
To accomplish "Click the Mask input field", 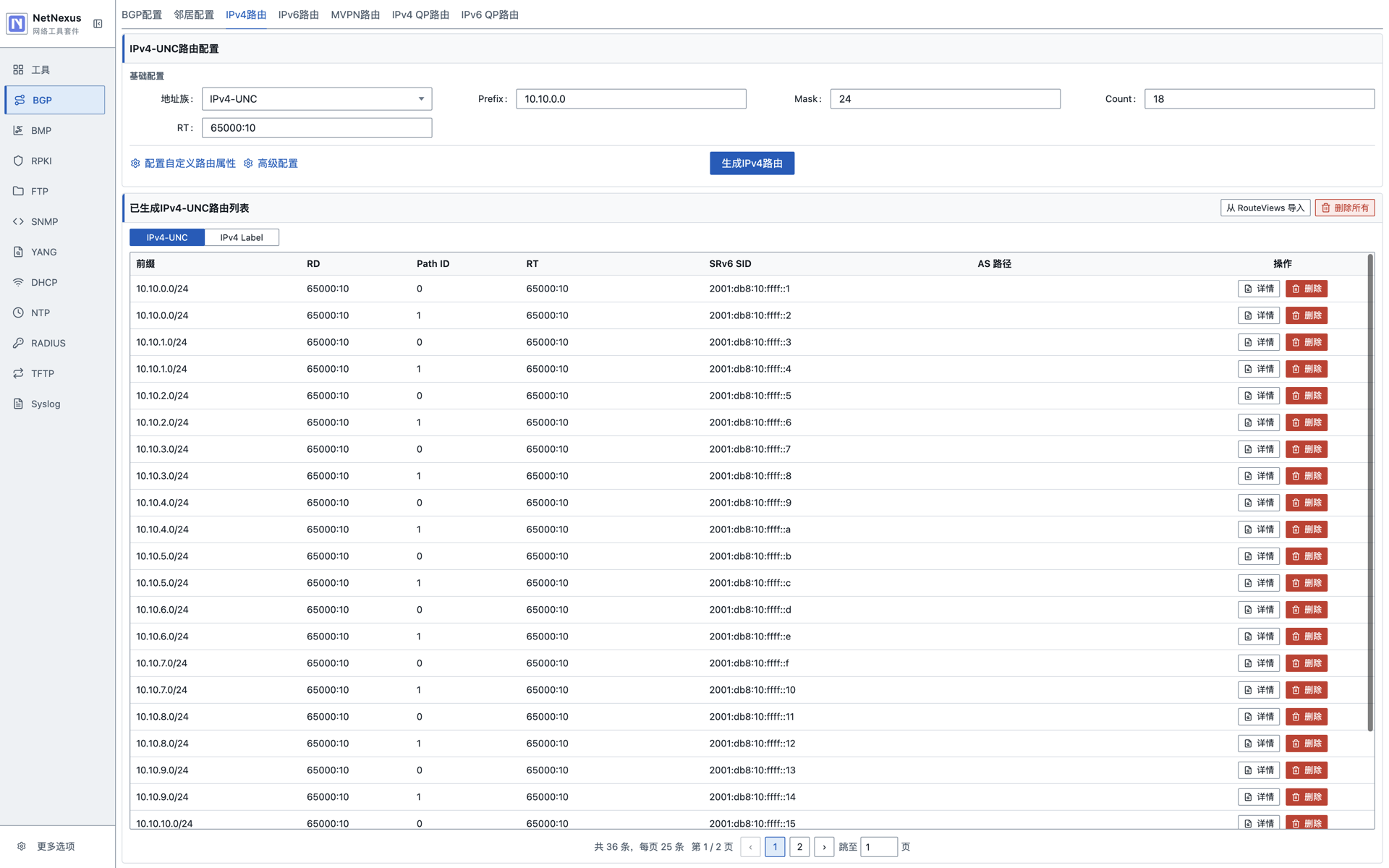I will [945, 99].
